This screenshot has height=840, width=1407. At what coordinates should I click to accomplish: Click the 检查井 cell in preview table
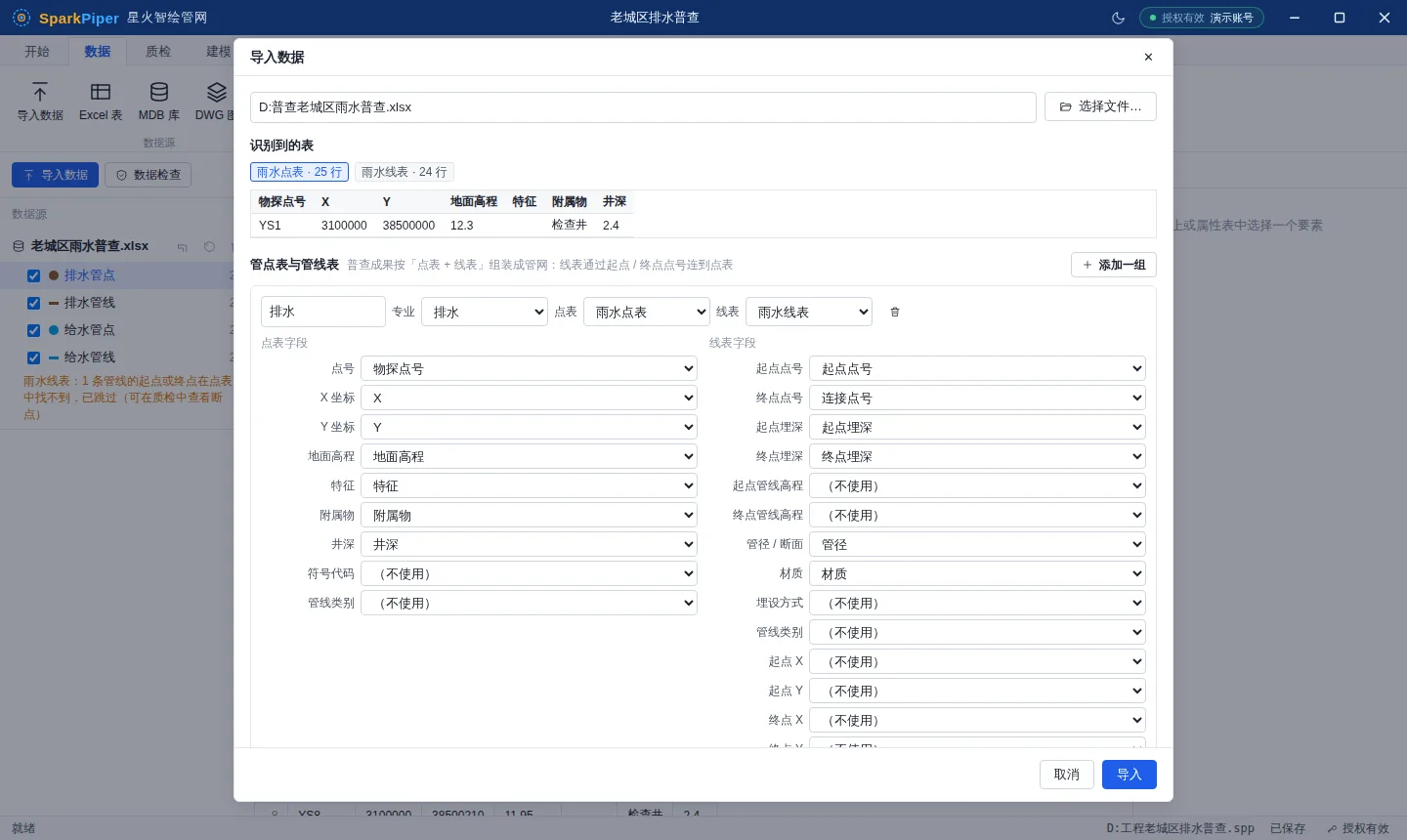click(x=570, y=225)
